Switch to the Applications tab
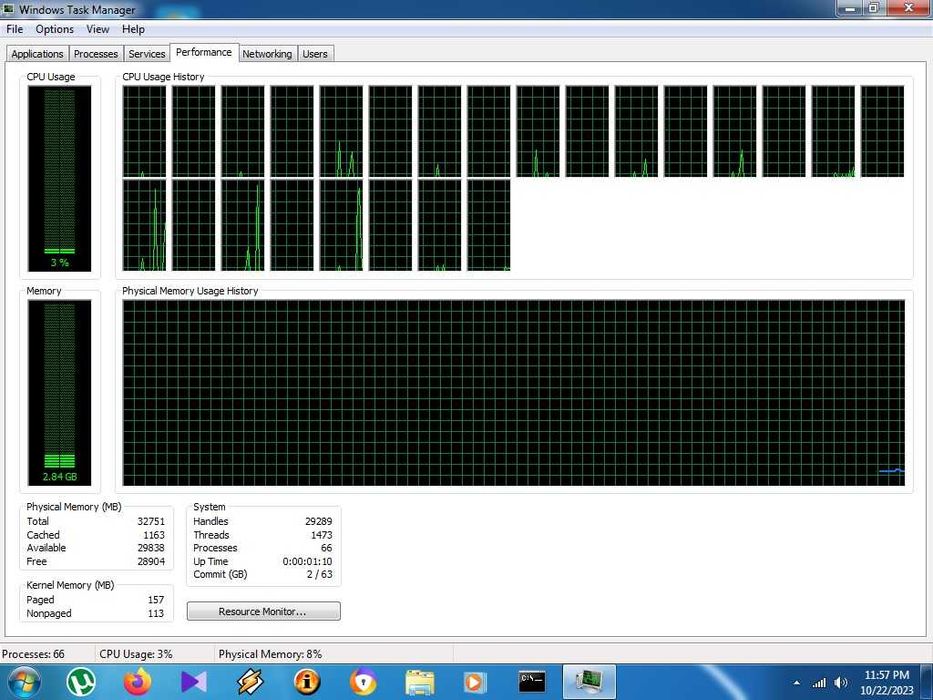This screenshot has height=700, width=933. point(37,54)
